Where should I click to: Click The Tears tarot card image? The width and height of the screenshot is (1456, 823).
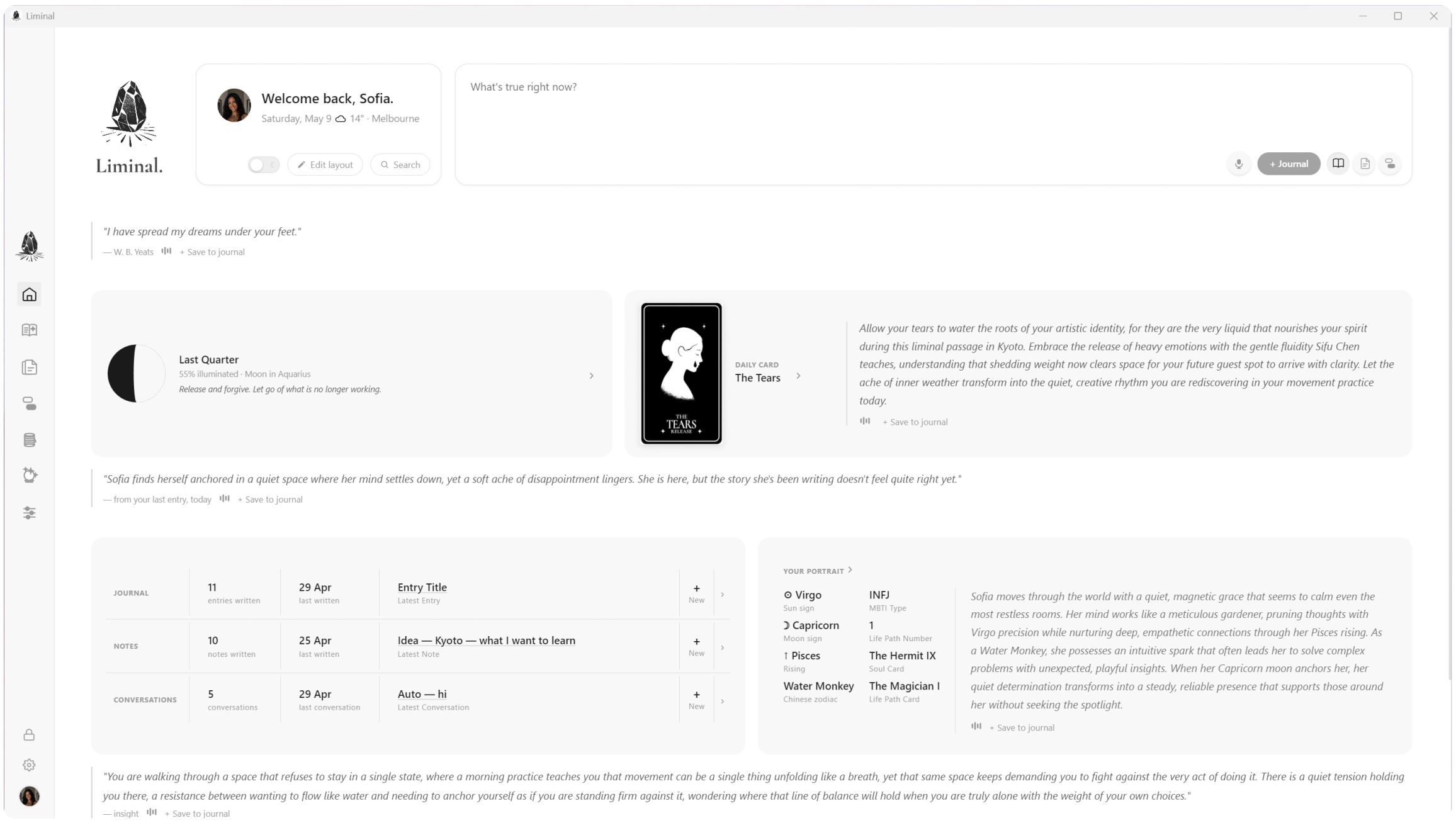[681, 374]
